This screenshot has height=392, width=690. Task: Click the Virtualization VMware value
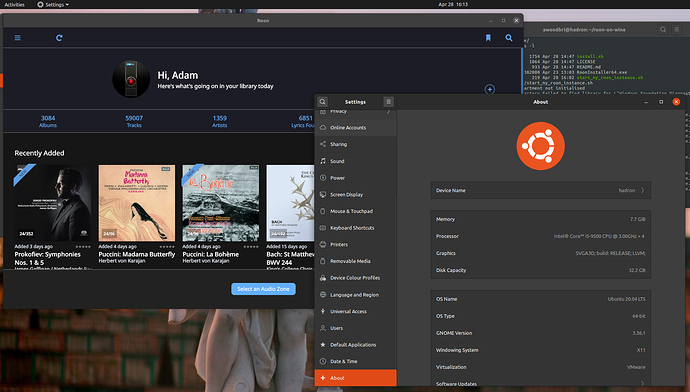636,367
